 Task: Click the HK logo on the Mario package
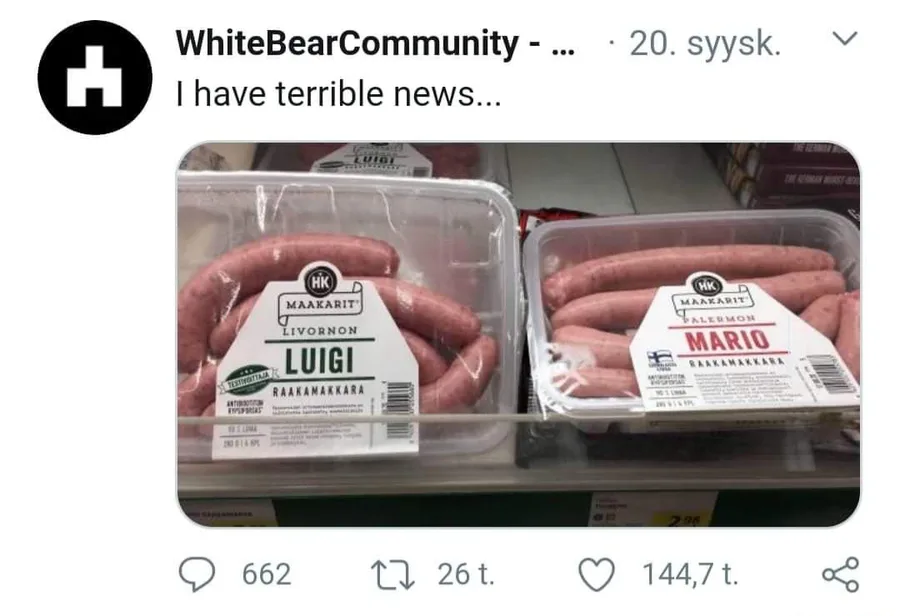(707, 285)
